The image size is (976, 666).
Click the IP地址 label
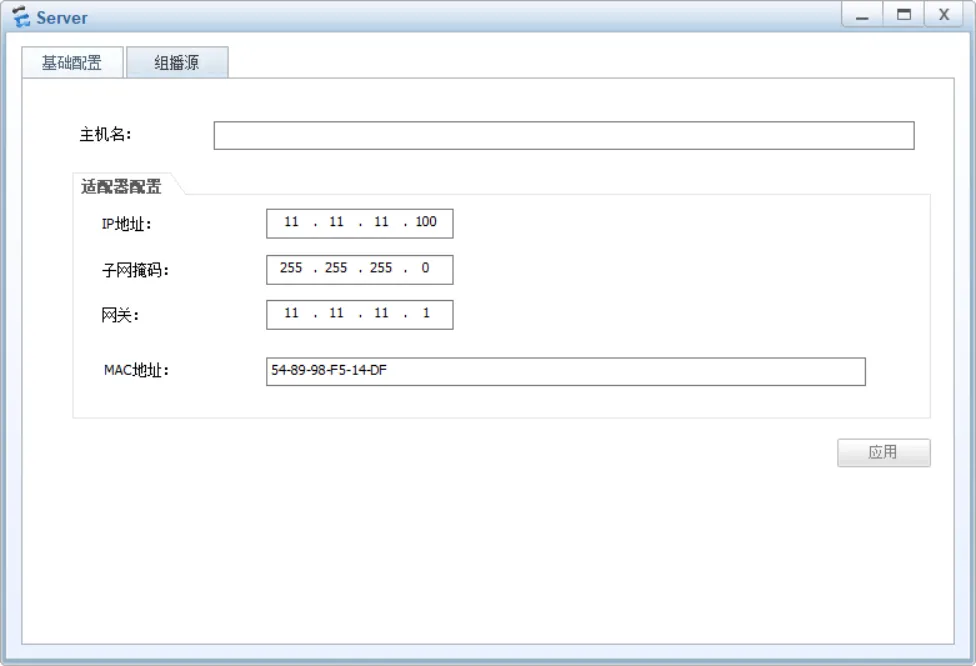(126, 224)
